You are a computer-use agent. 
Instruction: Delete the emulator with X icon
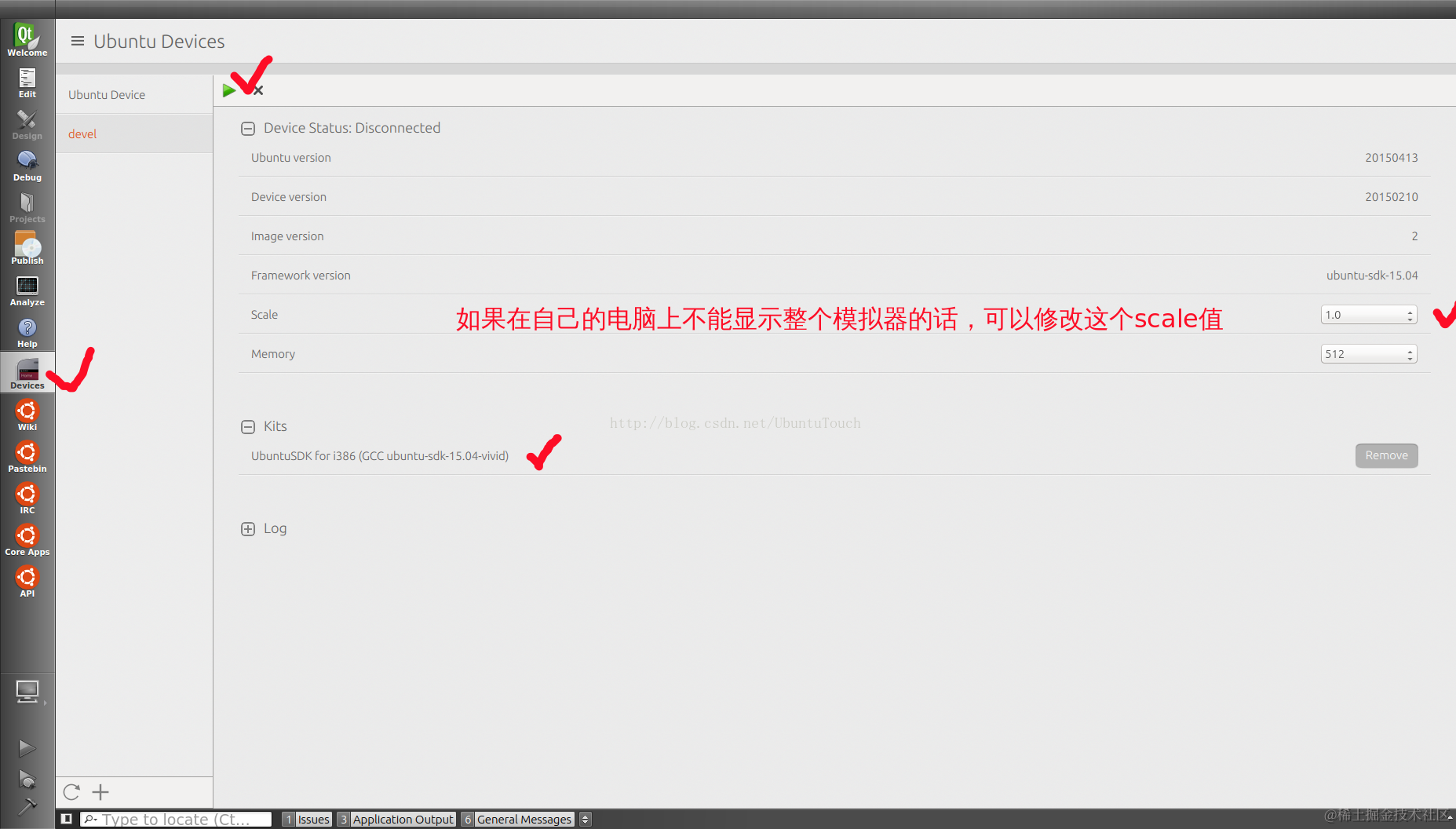pos(258,90)
